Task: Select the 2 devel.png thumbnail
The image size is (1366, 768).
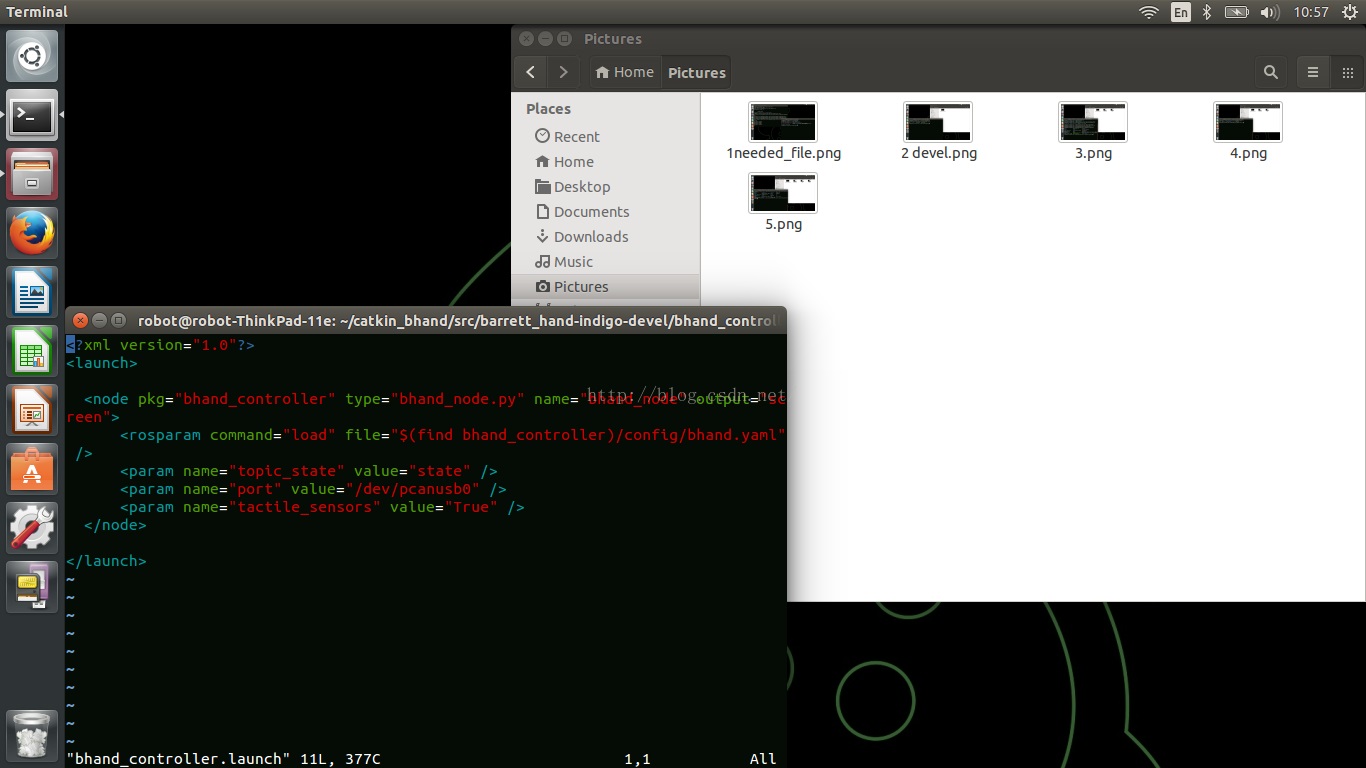Action: click(x=938, y=122)
